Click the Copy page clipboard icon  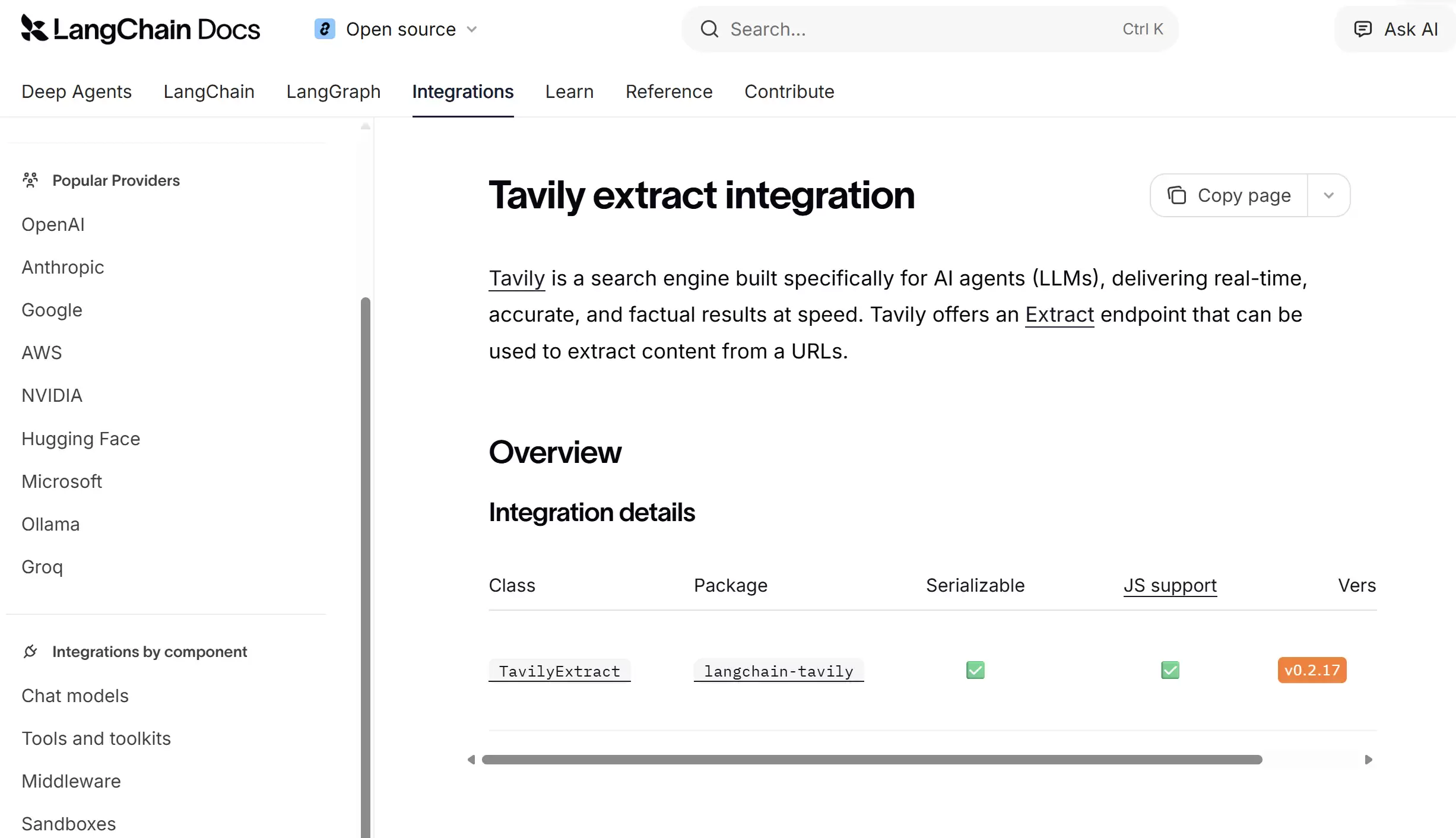point(1176,195)
